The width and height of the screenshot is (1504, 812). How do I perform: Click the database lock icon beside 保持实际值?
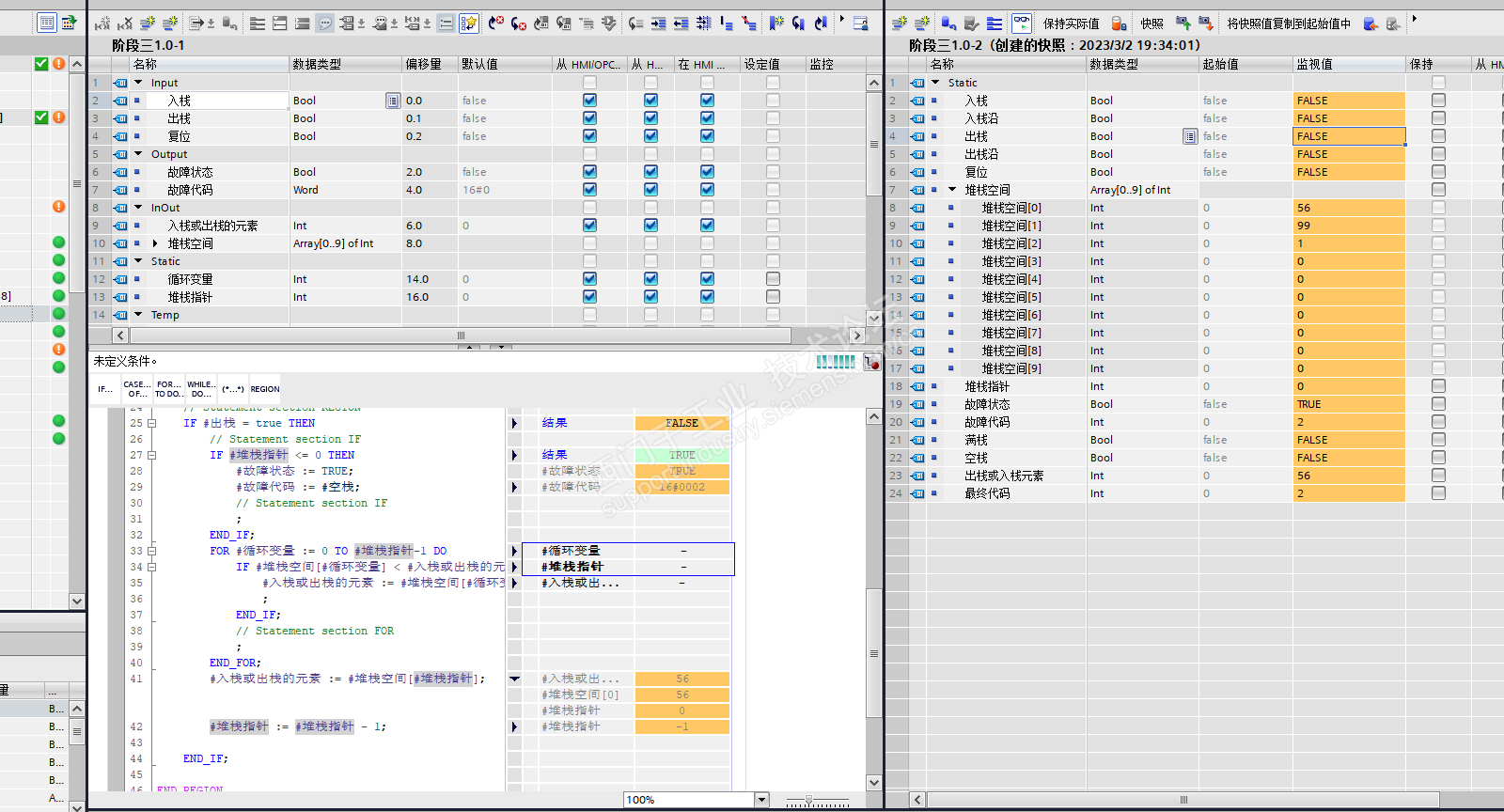[1119, 23]
